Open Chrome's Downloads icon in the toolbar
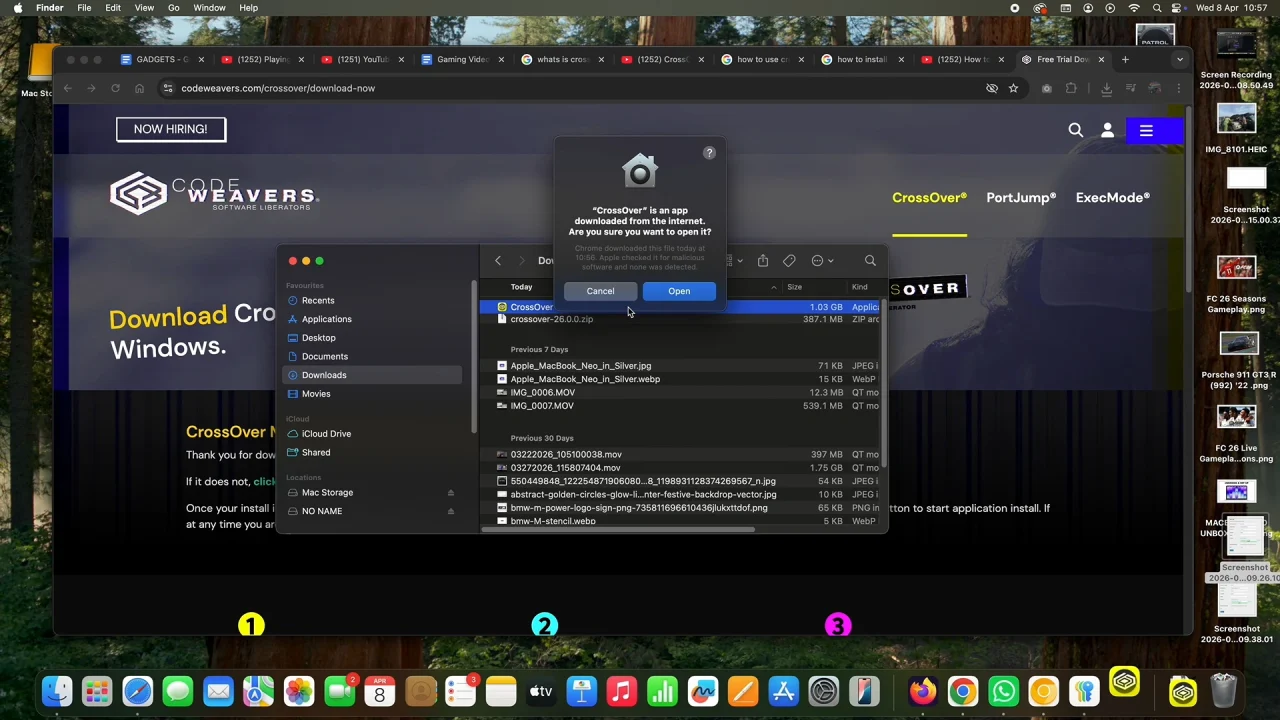 point(1107,88)
